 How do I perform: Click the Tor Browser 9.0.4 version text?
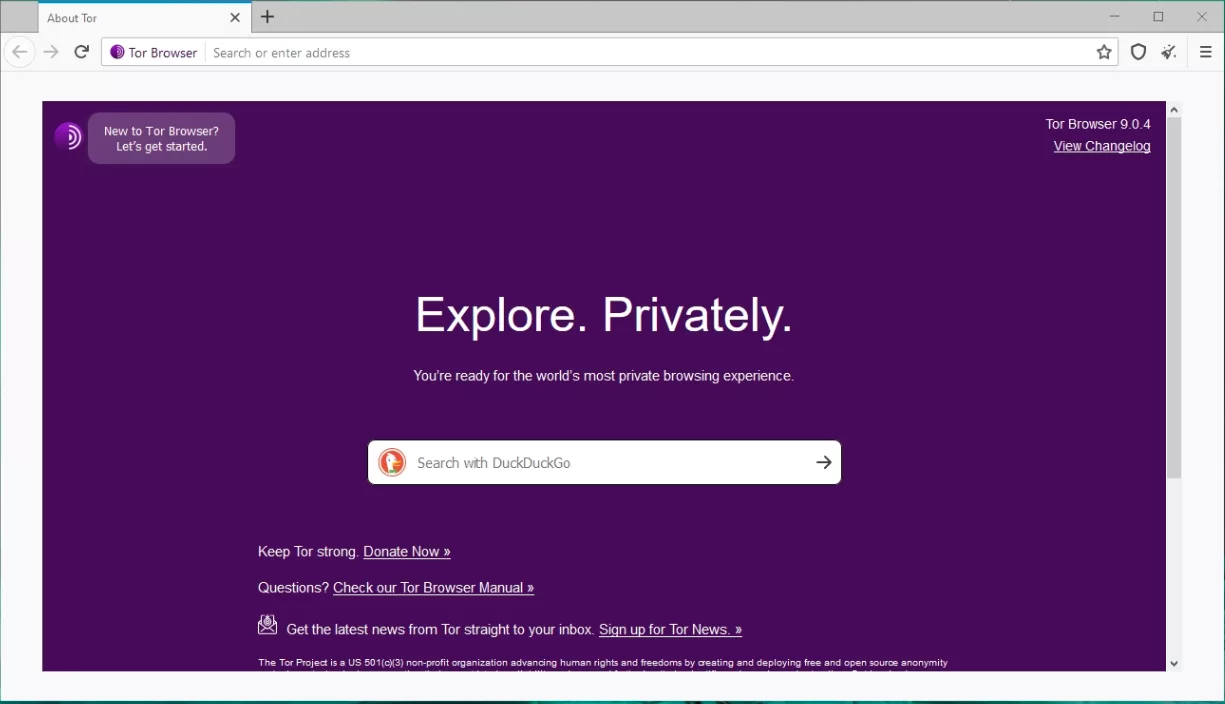(x=1098, y=124)
